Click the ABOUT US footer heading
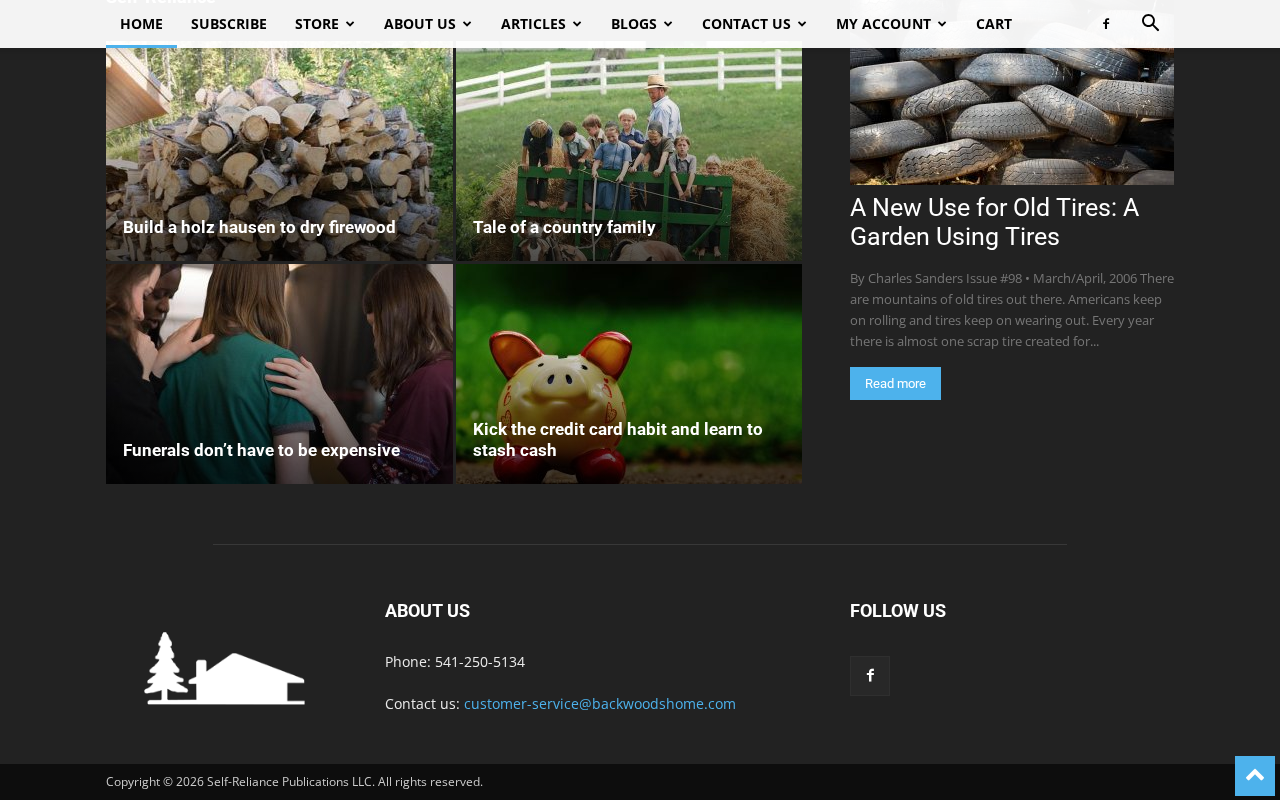The width and height of the screenshot is (1280, 800). (427, 611)
